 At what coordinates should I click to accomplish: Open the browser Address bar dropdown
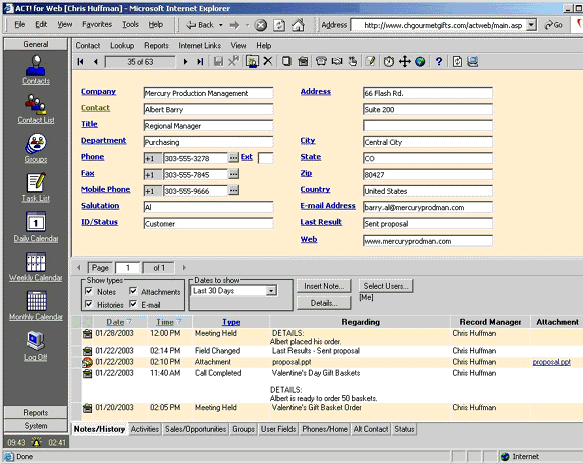click(532, 25)
